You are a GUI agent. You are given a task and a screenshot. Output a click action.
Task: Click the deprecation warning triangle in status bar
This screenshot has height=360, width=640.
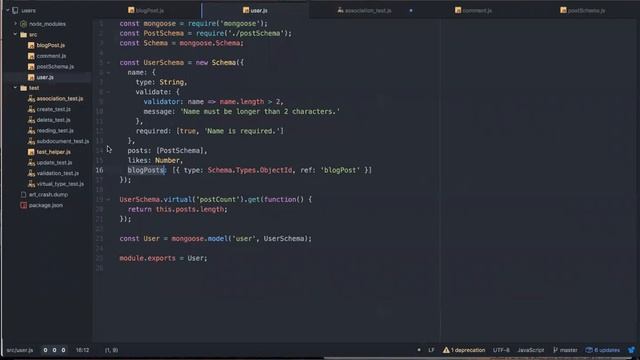[446, 350]
